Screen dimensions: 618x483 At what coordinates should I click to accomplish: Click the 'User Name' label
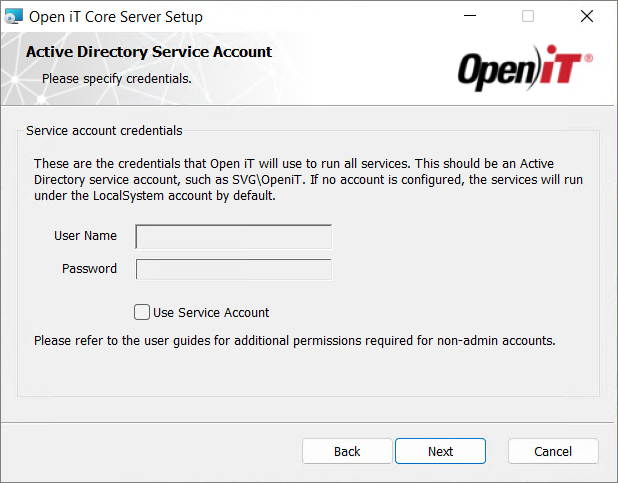tap(86, 235)
